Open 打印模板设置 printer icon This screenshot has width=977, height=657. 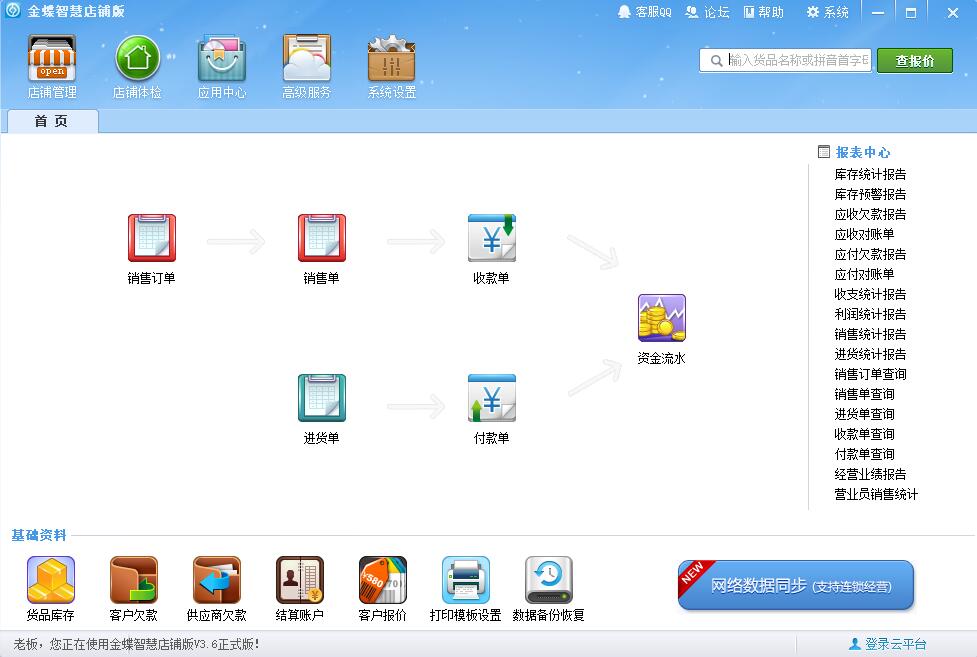click(465, 580)
